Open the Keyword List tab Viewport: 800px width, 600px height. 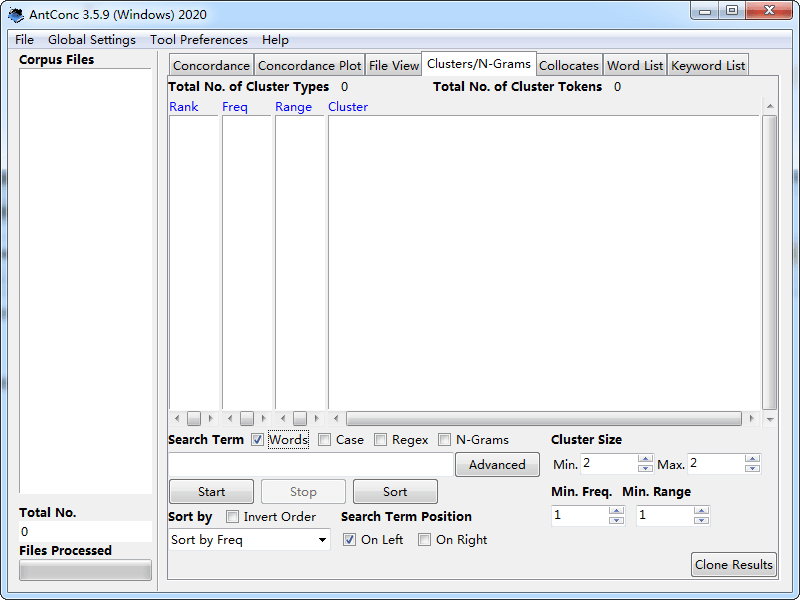click(x=707, y=64)
